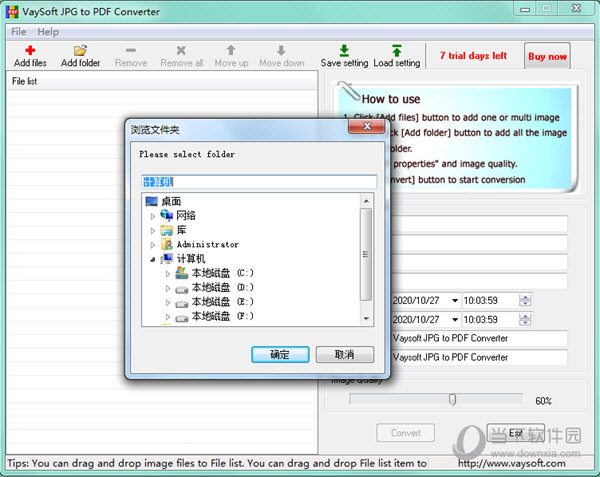
Task: Select the 桌面 desktop icon in tree
Action: (152, 201)
